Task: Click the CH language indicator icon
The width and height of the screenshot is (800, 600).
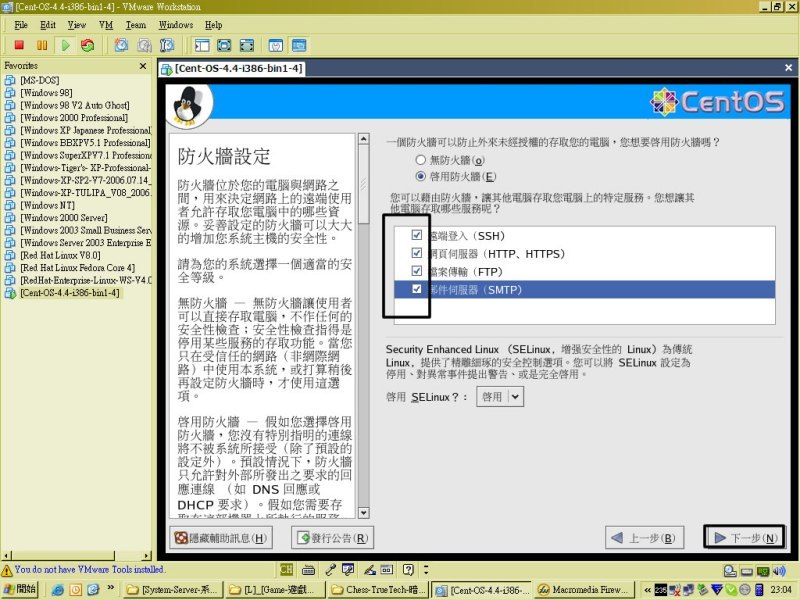Action: (x=286, y=569)
